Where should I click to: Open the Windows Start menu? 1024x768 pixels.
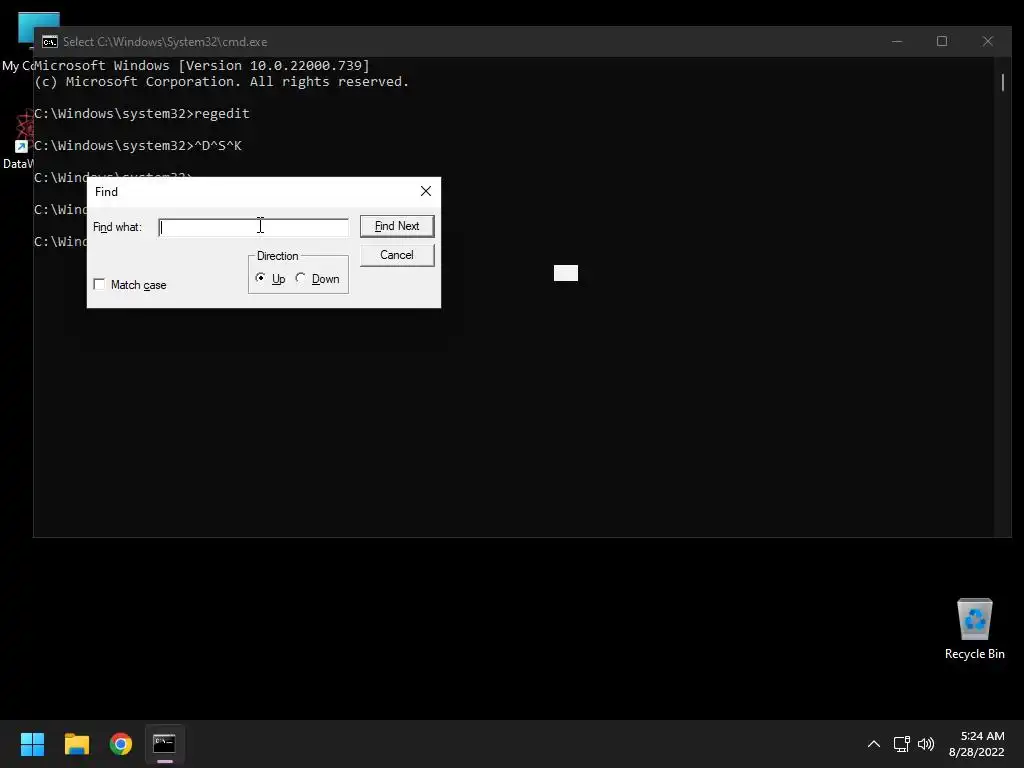pyautogui.click(x=32, y=744)
